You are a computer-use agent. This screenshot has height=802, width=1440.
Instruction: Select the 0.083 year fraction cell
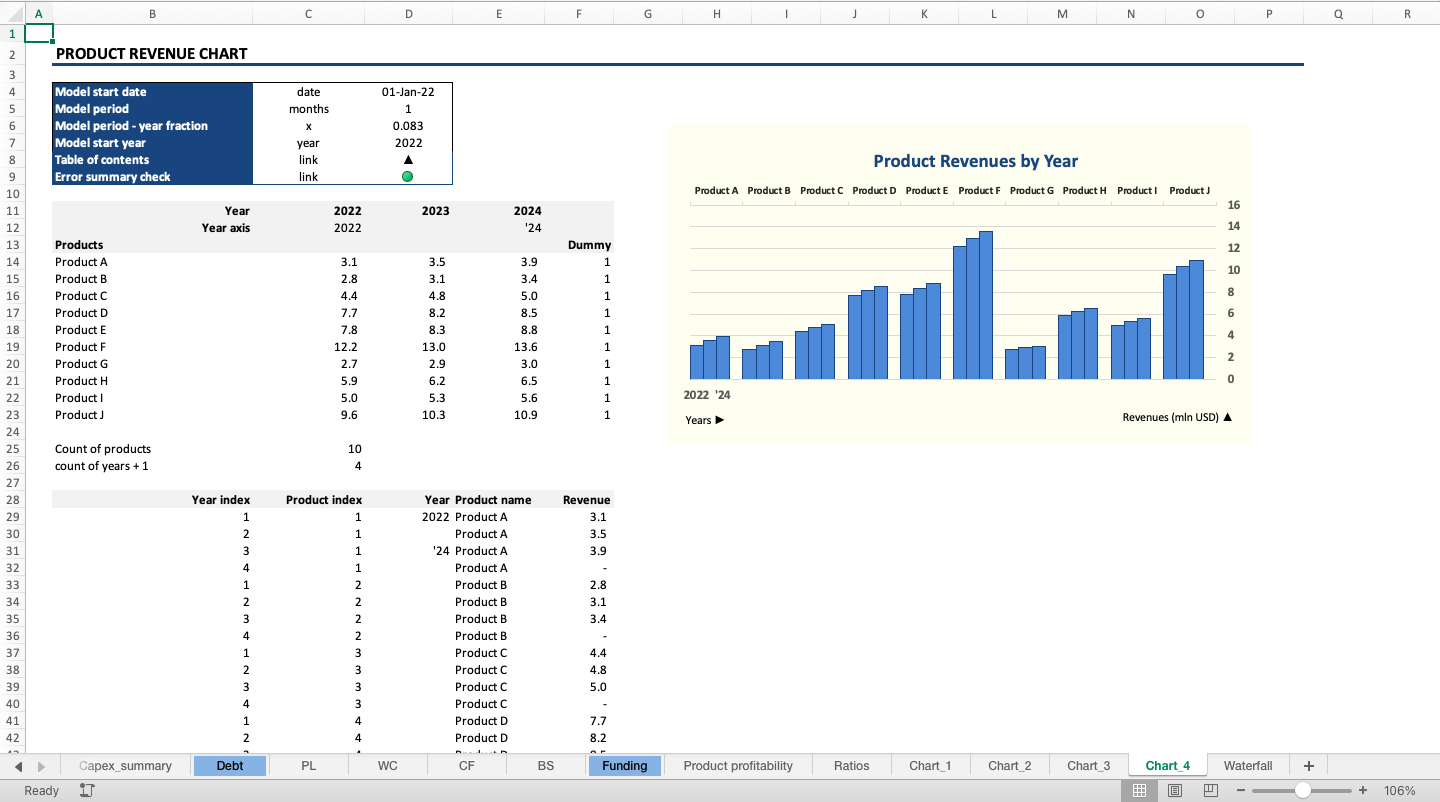tap(408, 126)
